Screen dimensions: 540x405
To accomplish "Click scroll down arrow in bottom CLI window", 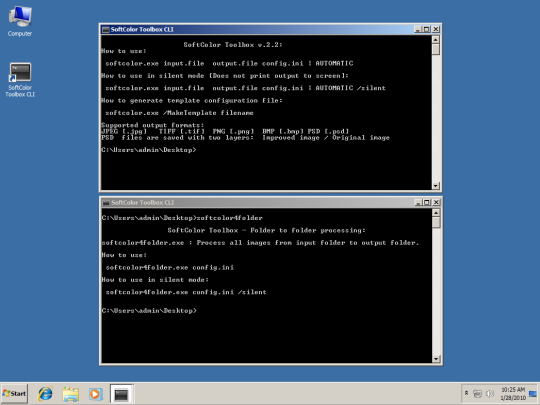I will click(x=436, y=359).
